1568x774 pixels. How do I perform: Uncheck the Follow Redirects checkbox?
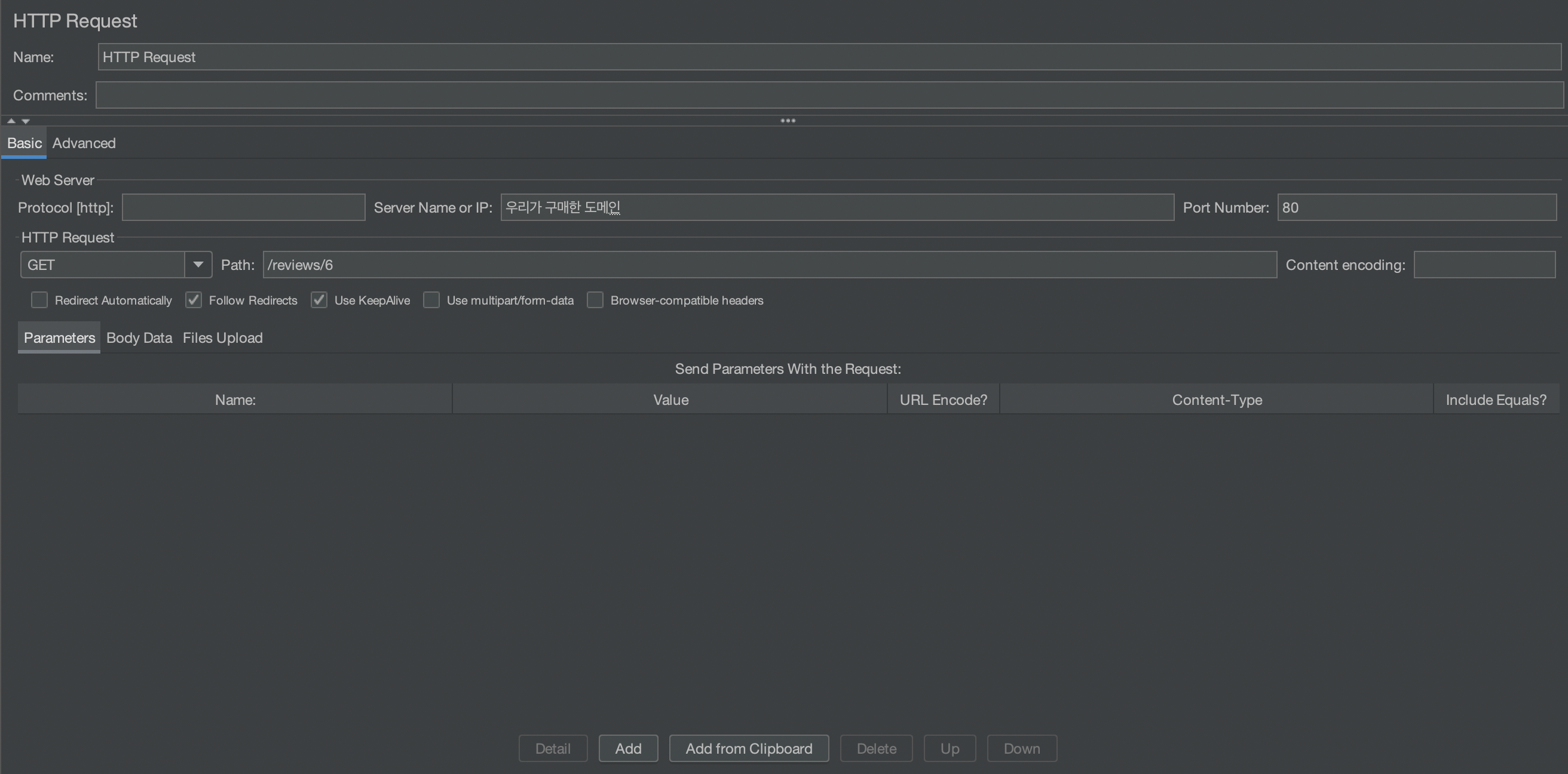point(194,300)
